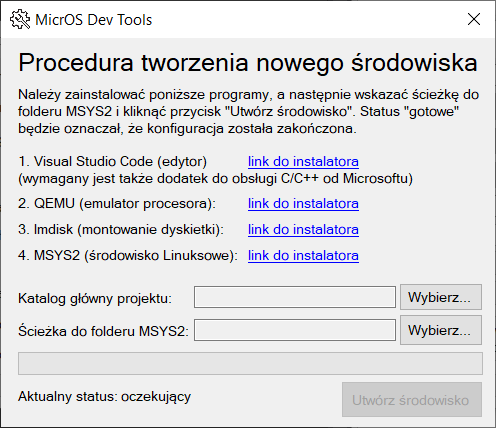Open the MSYS2 installer link
This screenshot has width=496, height=428.
(303, 256)
